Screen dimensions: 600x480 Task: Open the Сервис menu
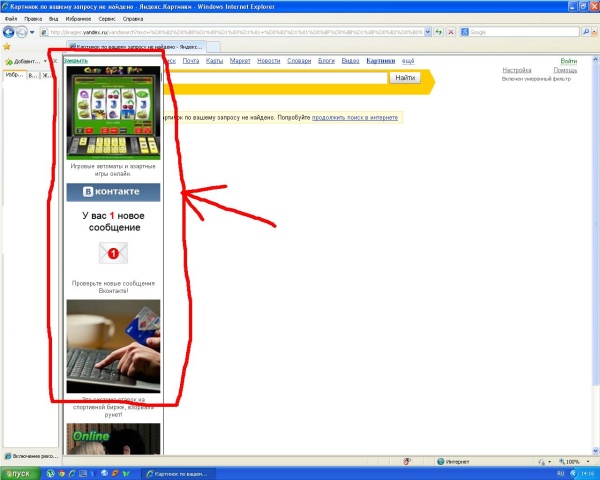[x=107, y=19]
